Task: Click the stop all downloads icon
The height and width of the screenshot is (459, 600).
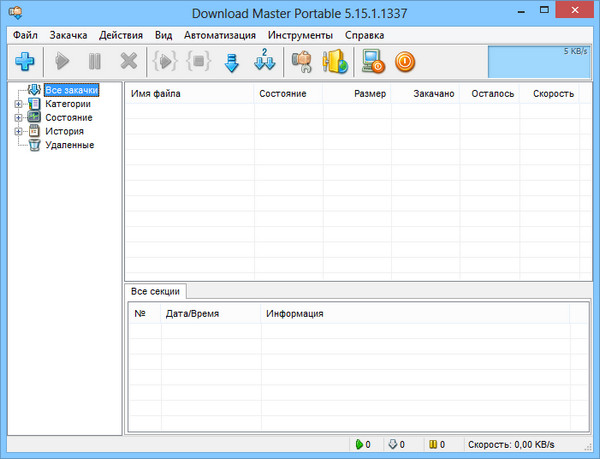Action: coord(198,62)
